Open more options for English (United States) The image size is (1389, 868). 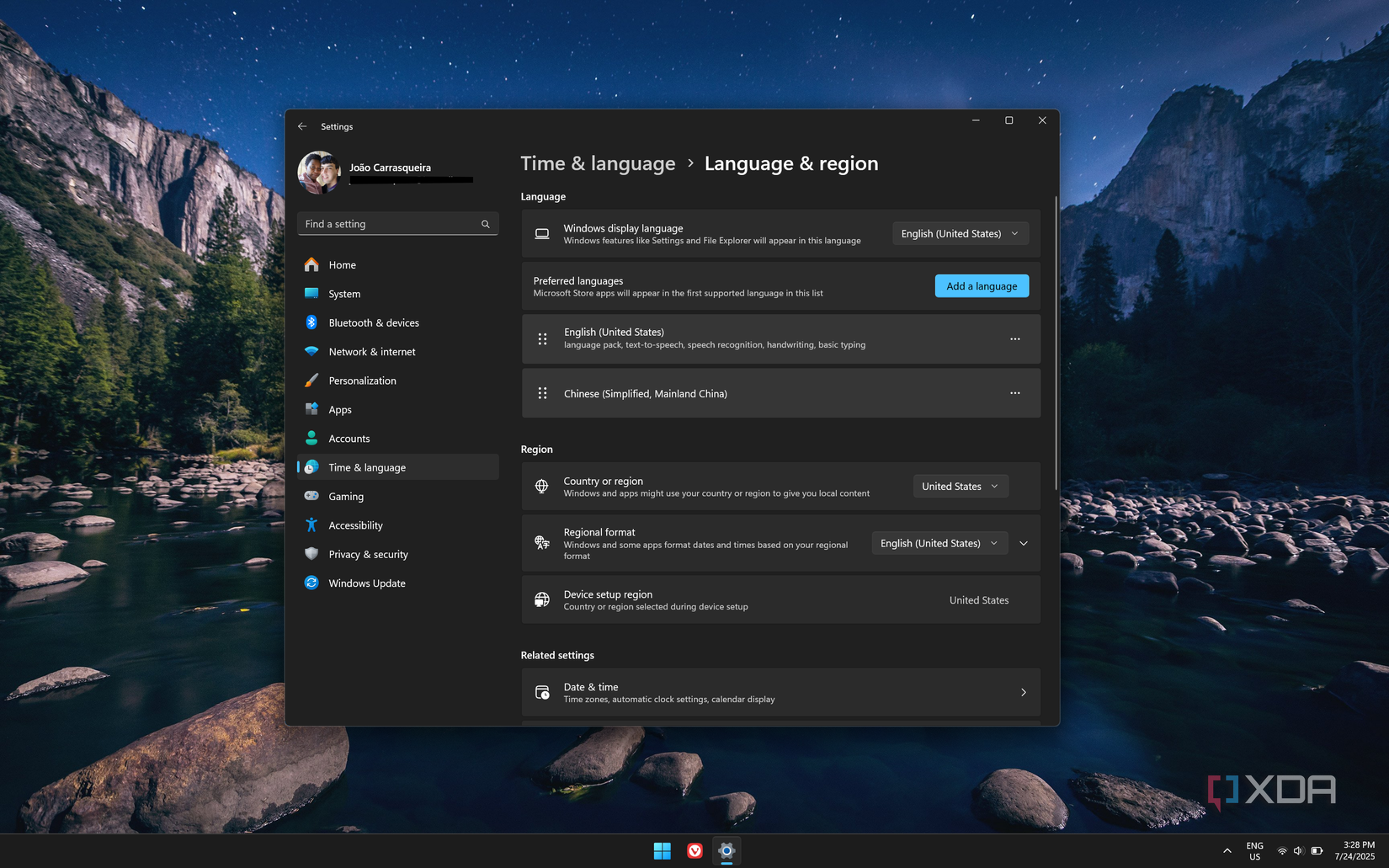pyautogui.click(x=1014, y=338)
